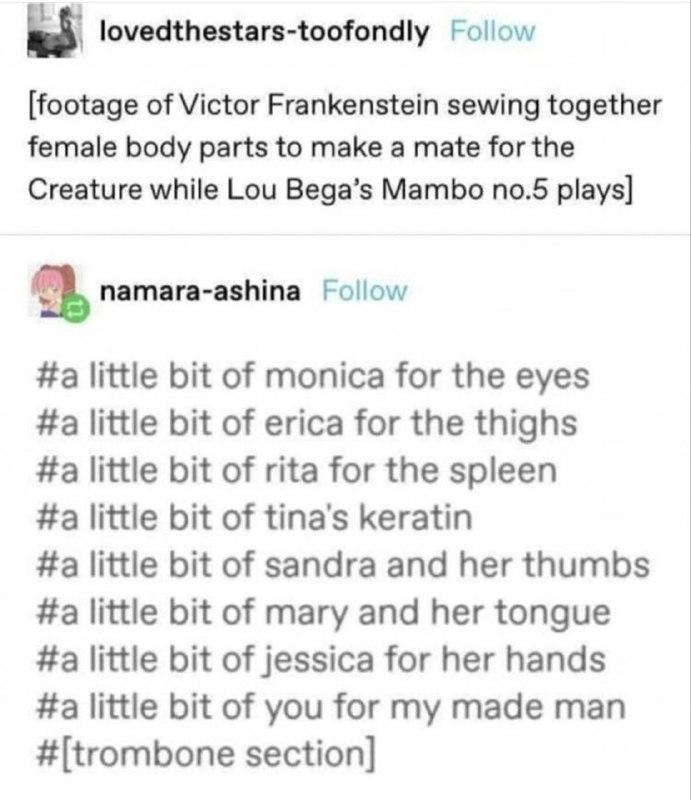
Task: Open lovedthestars-toofondly profile avatar
Action: (x=55, y=31)
